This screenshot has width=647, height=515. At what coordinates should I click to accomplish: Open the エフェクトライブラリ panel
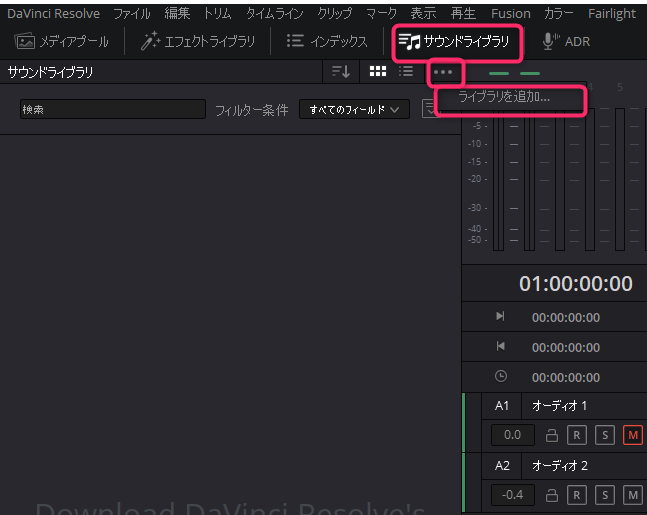click(198, 42)
